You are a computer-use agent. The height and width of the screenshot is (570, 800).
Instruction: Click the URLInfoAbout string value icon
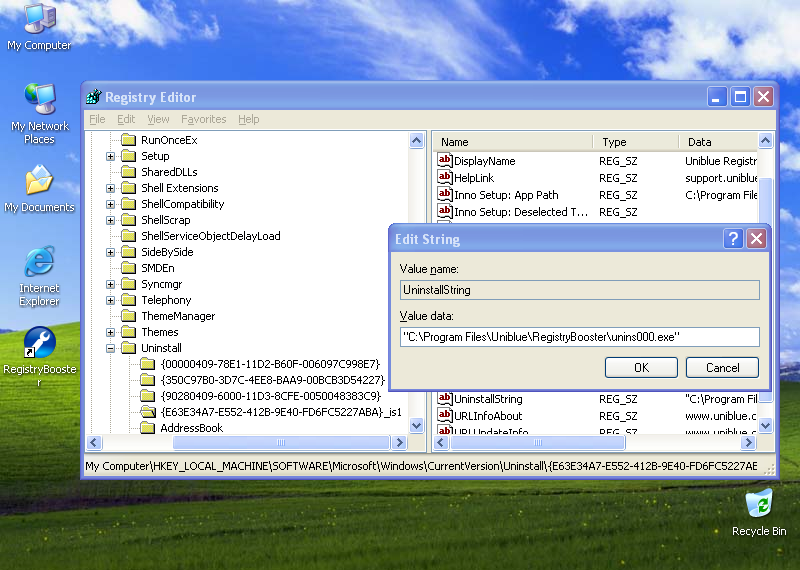pos(445,415)
